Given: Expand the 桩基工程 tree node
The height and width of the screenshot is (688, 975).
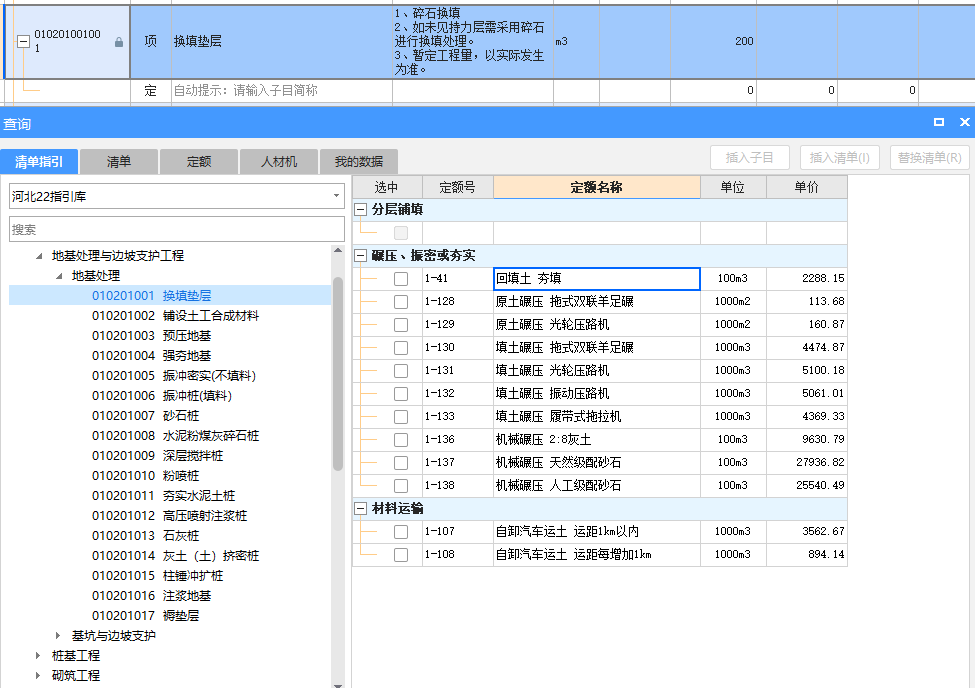Looking at the screenshot, I should 38,656.
